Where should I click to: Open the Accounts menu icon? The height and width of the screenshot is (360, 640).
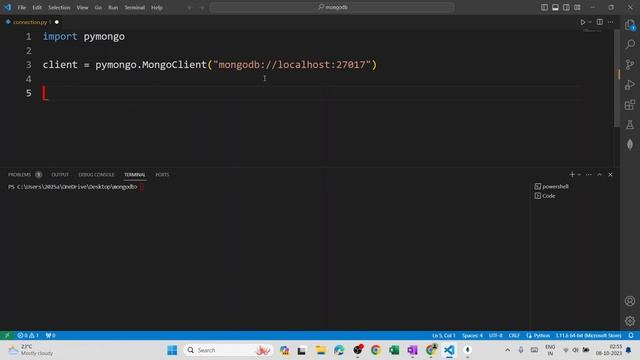pyautogui.click(x=630, y=301)
